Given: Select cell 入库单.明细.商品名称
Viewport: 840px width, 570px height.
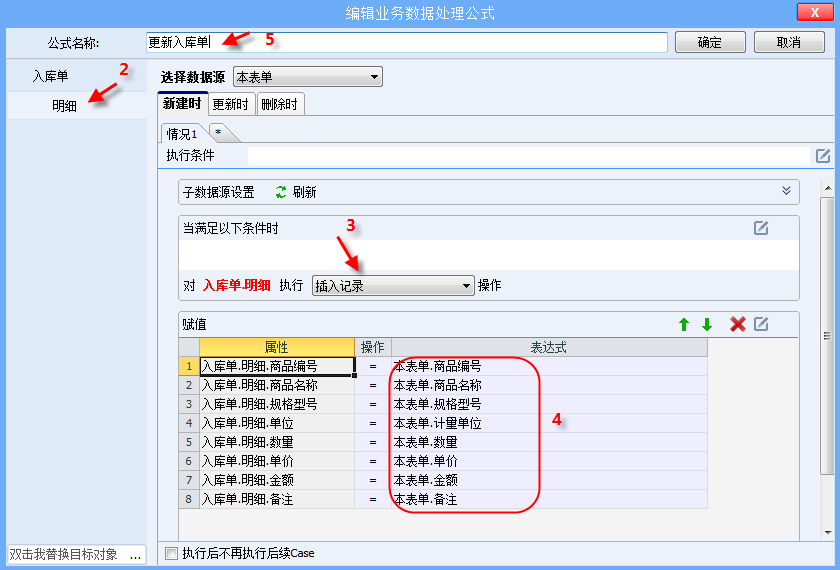Looking at the screenshot, I should pyautogui.click(x=276, y=385).
